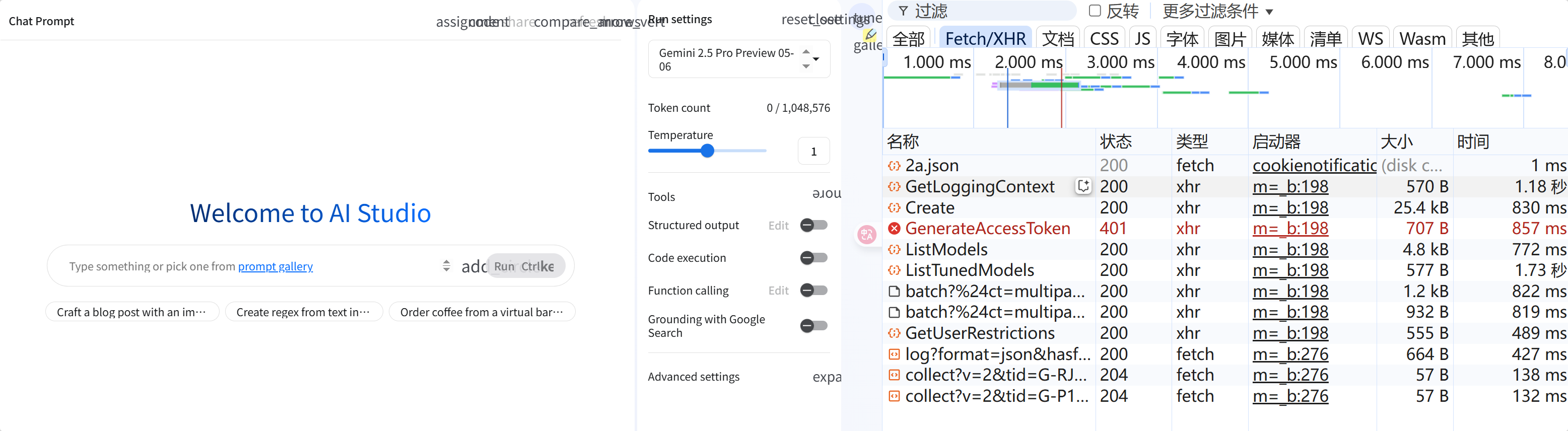Click the icon of the collect G-RJ request
This screenshot has width=1568, height=431.
894,375
